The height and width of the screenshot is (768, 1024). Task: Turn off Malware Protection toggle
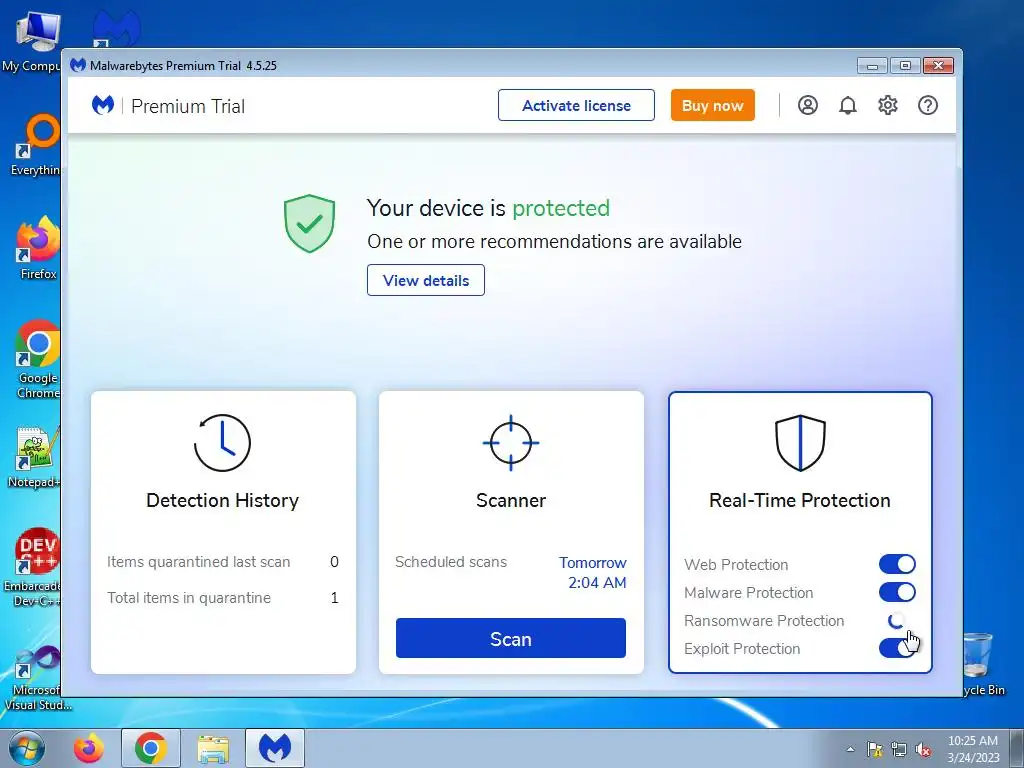(897, 592)
